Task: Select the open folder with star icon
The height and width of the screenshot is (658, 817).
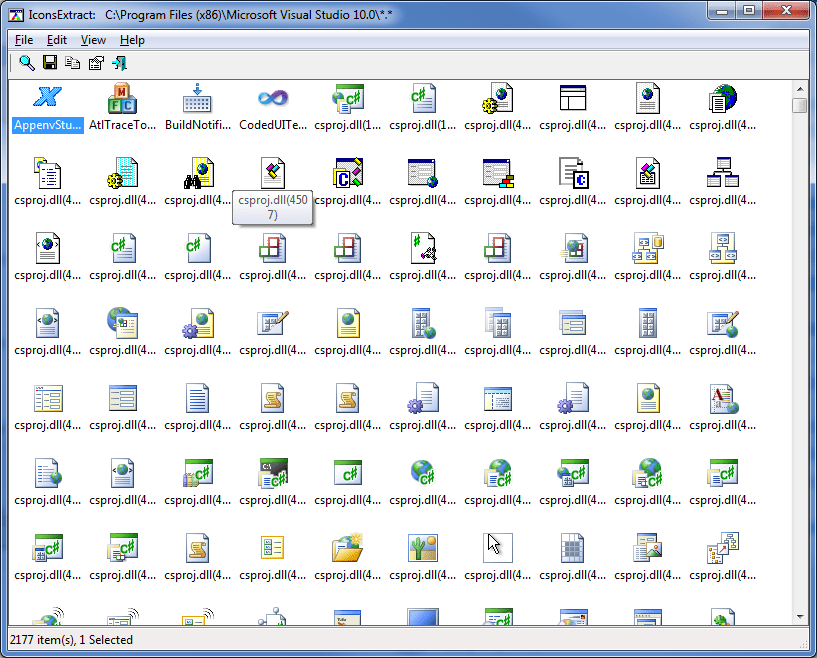Action: 348,548
